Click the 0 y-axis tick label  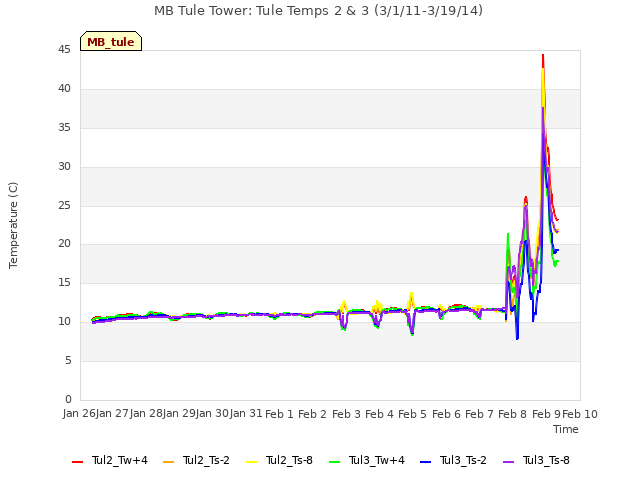pos(68,399)
